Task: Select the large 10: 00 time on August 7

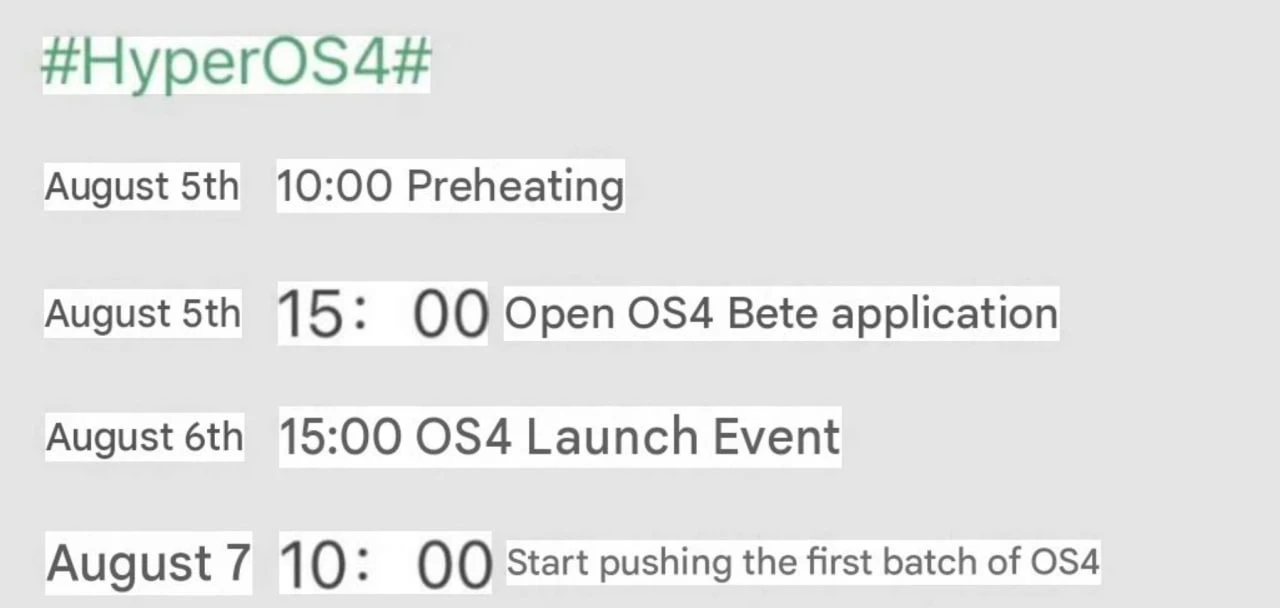Action: pyautogui.click(x=385, y=564)
